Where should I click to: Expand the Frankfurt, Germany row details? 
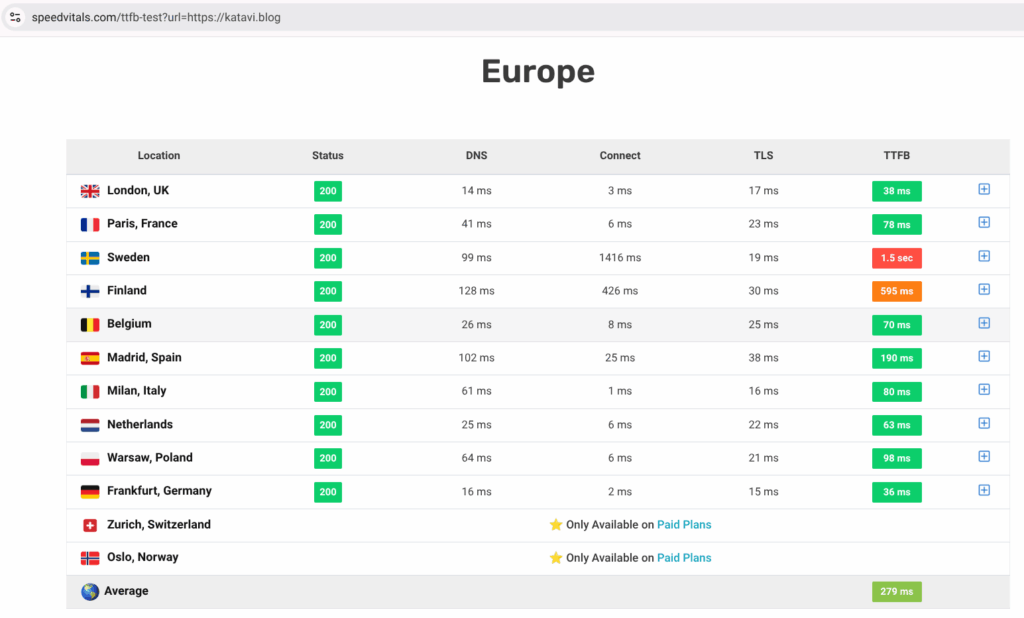(x=984, y=490)
